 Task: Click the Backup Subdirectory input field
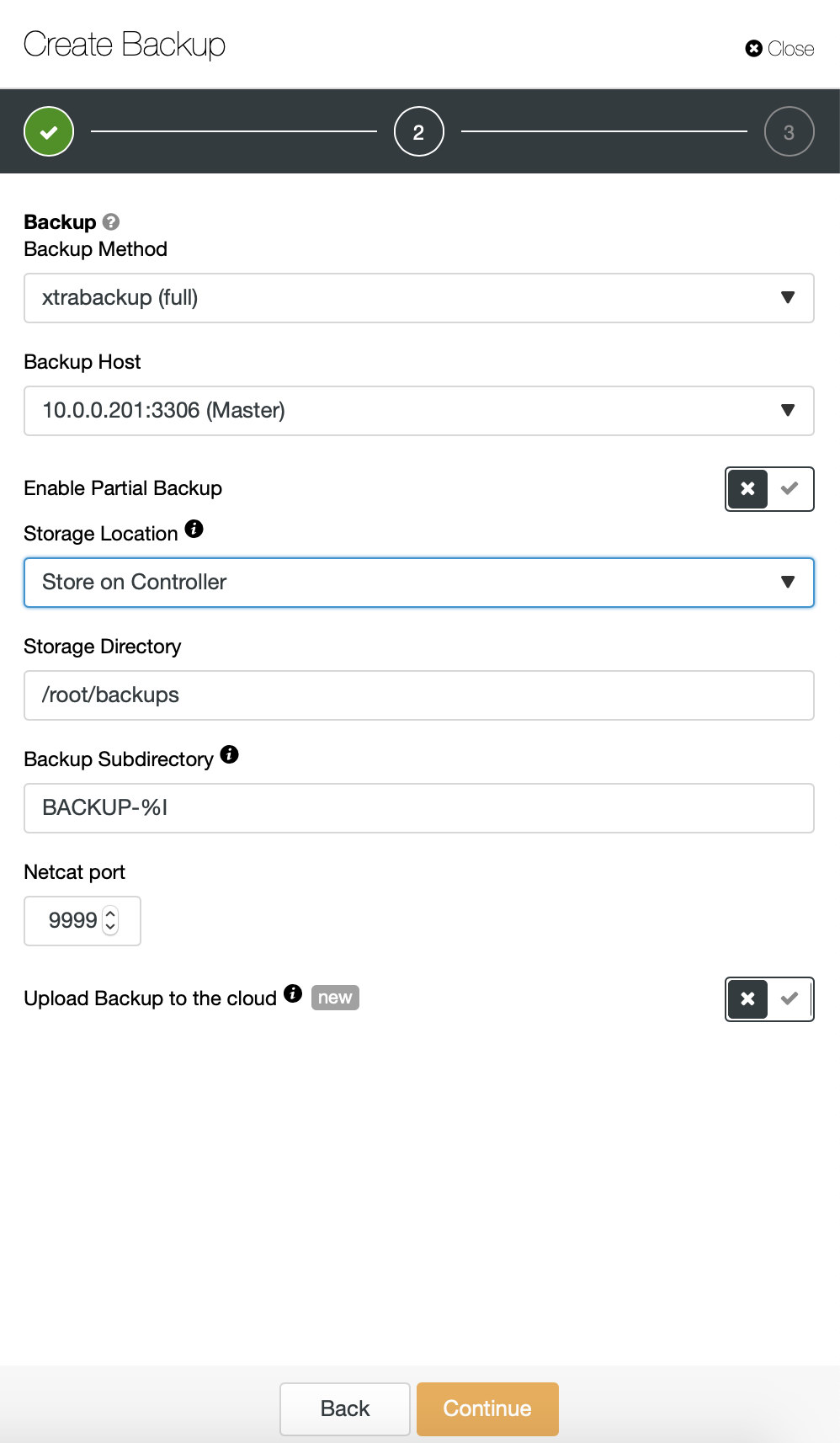[418, 808]
